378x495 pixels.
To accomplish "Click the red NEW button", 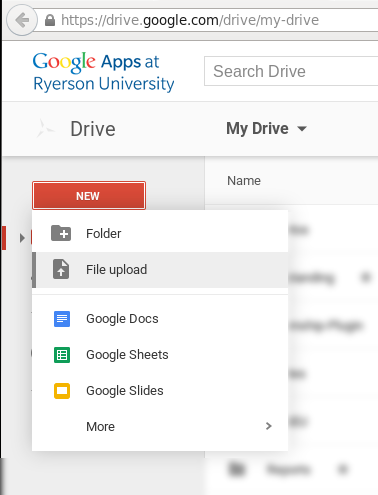I will click(x=89, y=196).
